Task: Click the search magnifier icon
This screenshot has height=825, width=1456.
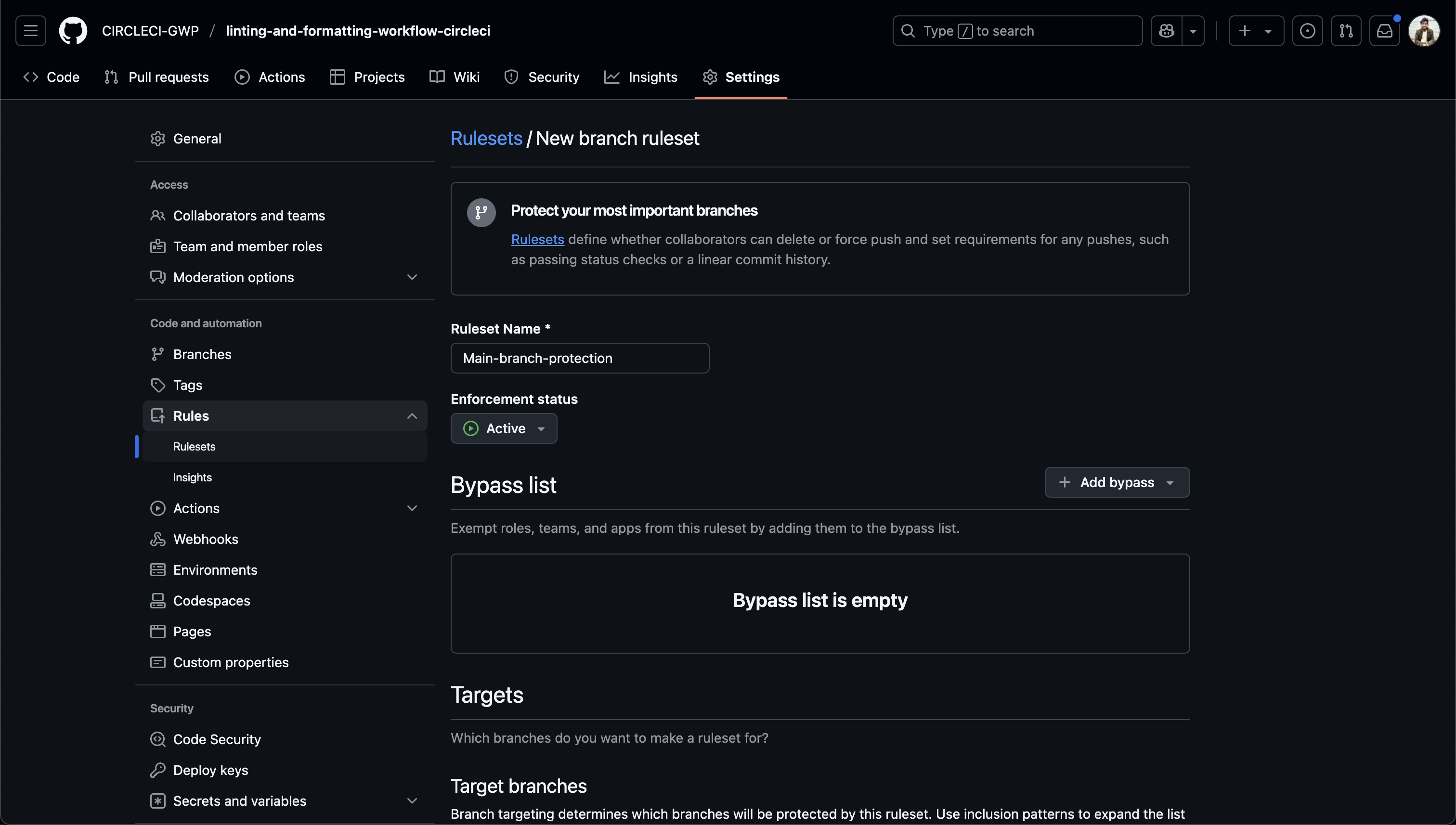Action: (908, 31)
